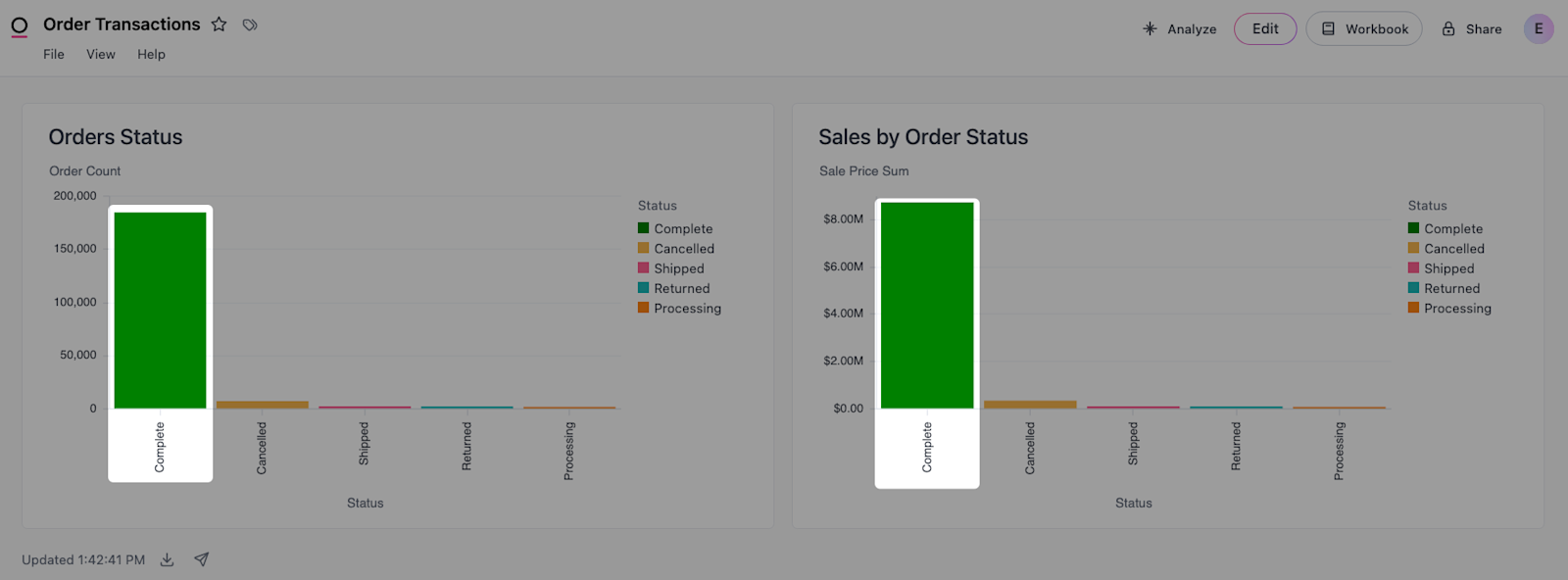Click the paper plane schedule icon

point(201,559)
